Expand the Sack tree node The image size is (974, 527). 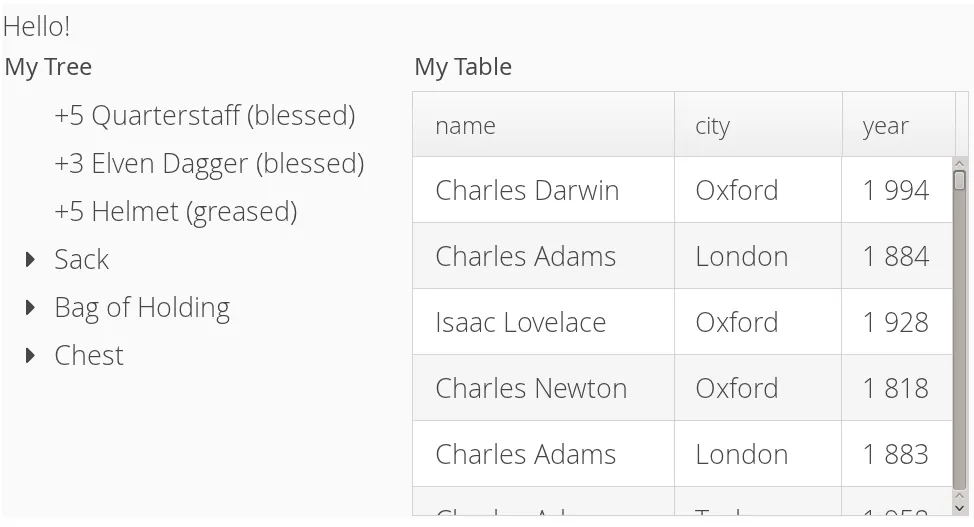pyautogui.click(x=31, y=260)
